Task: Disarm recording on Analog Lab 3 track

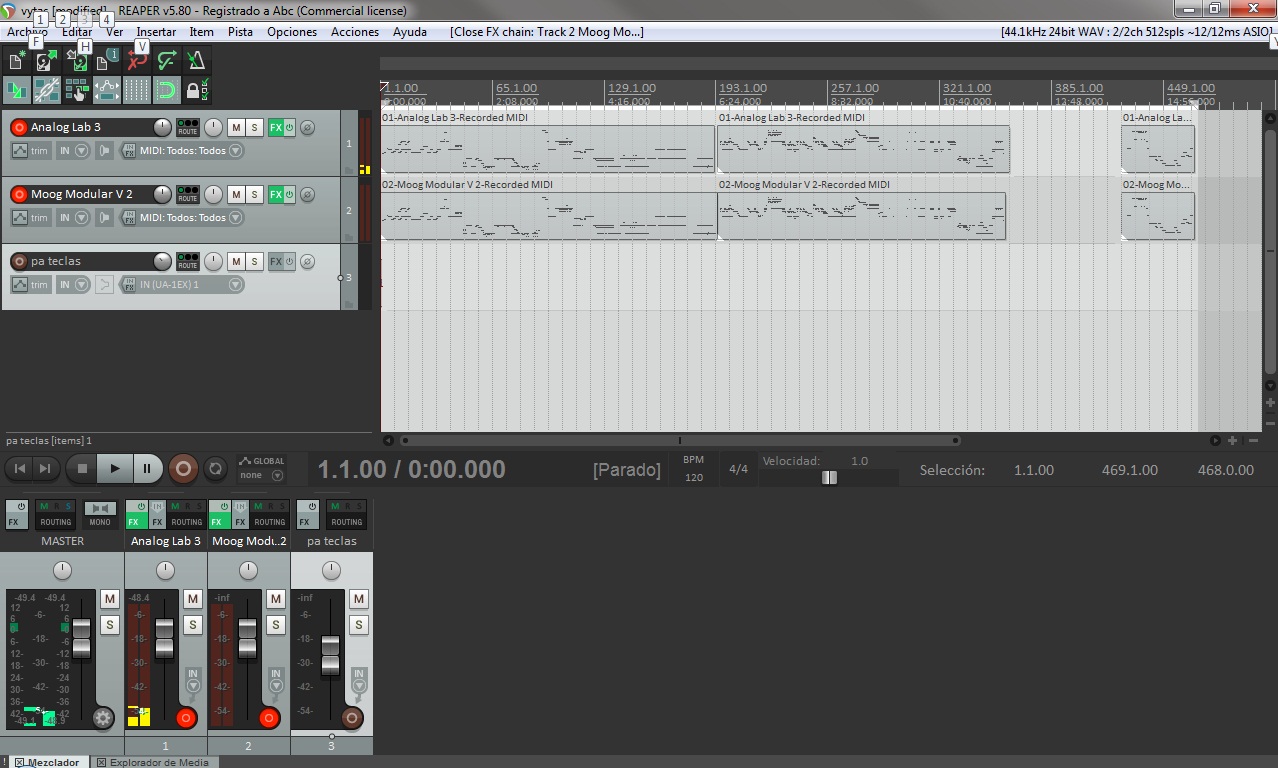Action: [19, 127]
